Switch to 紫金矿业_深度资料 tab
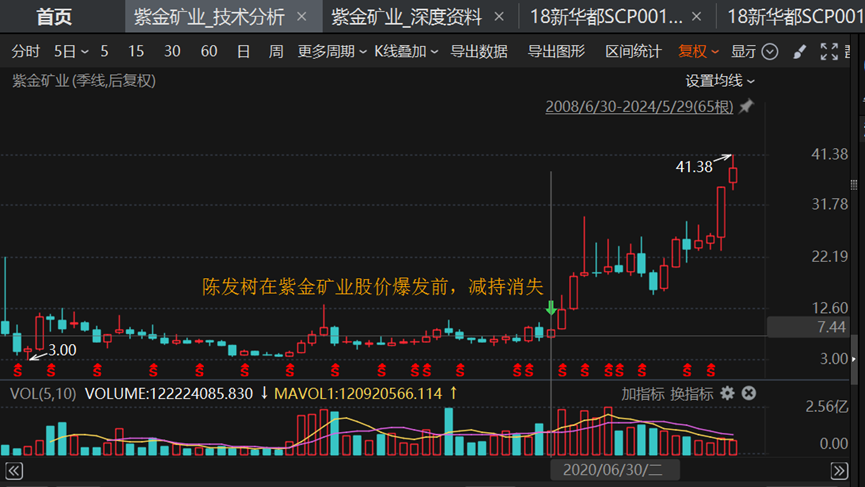 coord(406,17)
